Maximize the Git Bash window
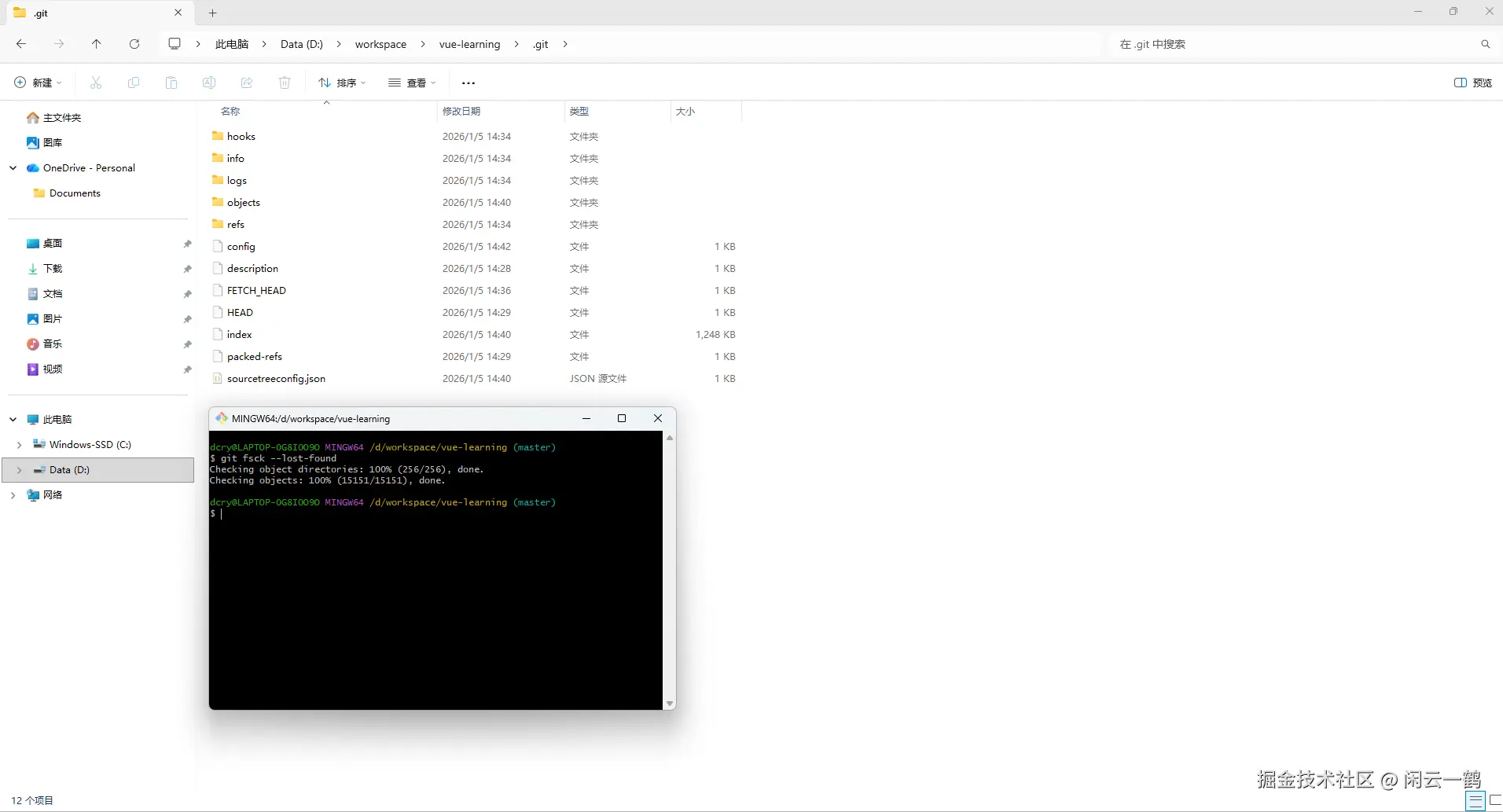1503x812 pixels. (622, 418)
